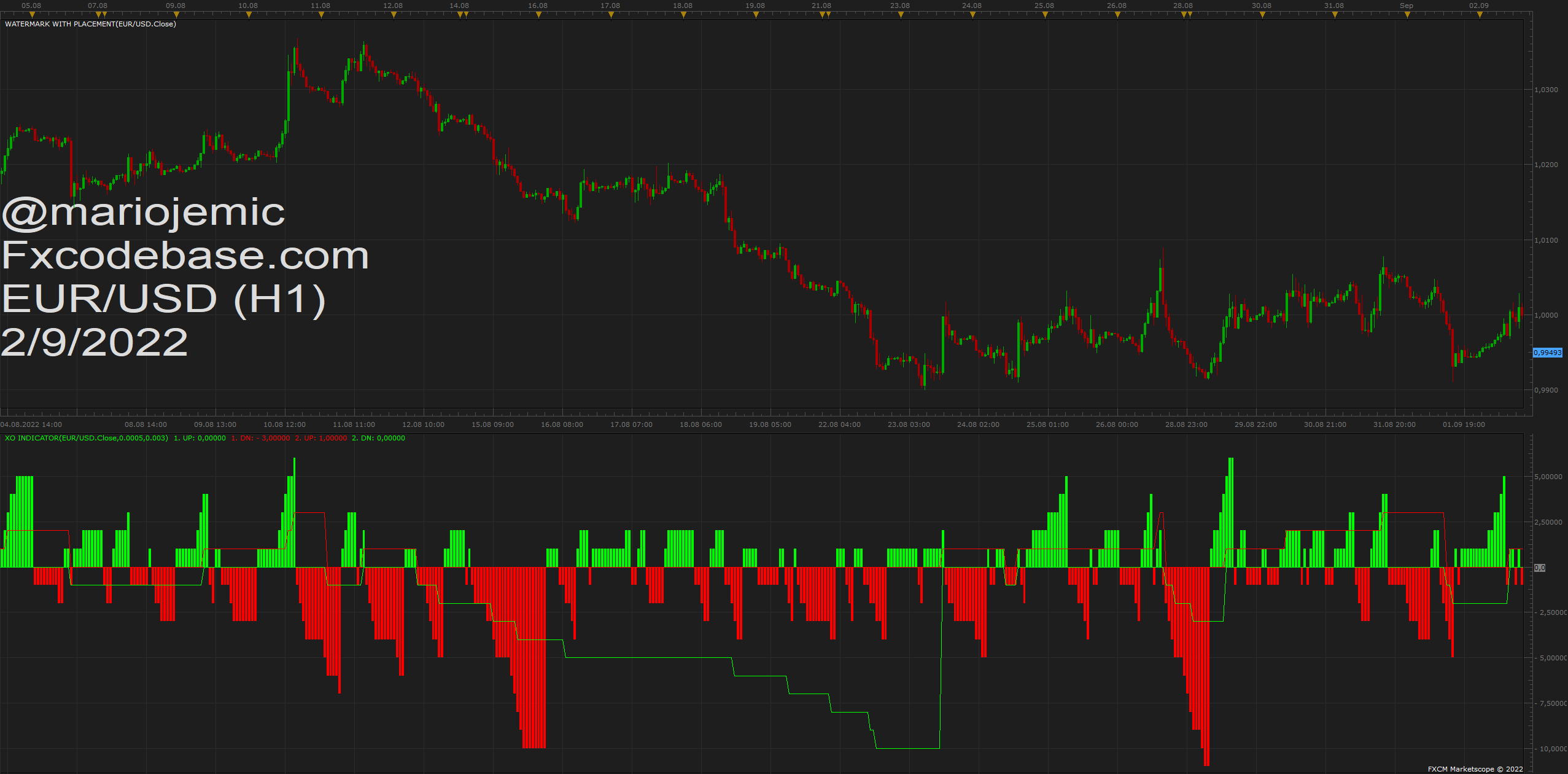Screen dimensions: 1568x774
Task: Click the '1. UP: 0,00000' stream label
Action: coord(200,438)
